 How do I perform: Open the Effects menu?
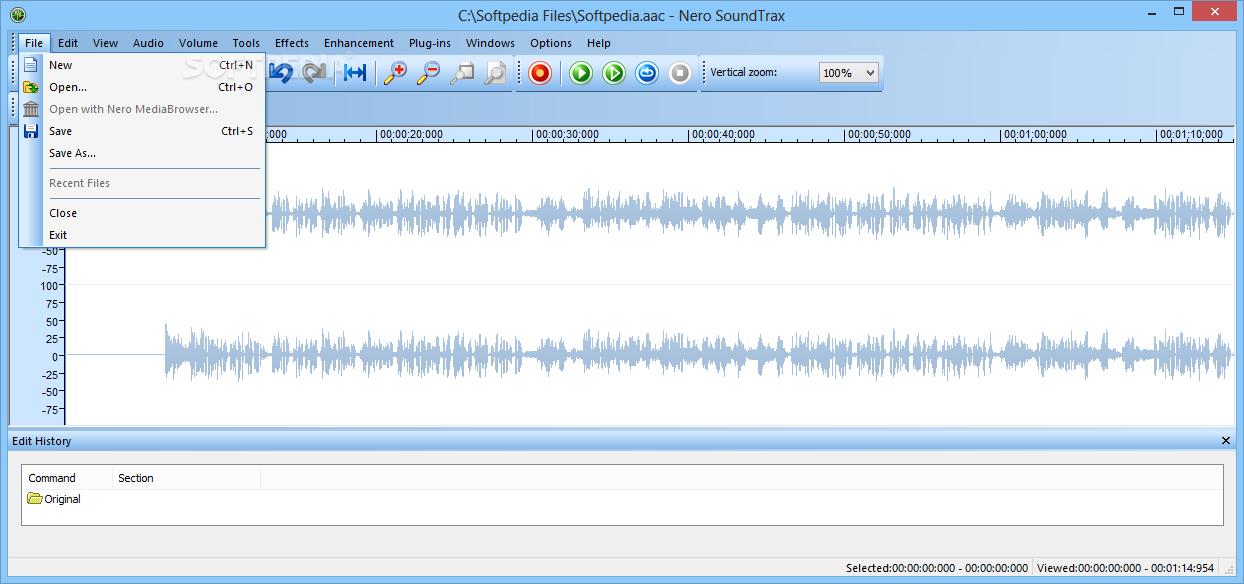(x=292, y=43)
